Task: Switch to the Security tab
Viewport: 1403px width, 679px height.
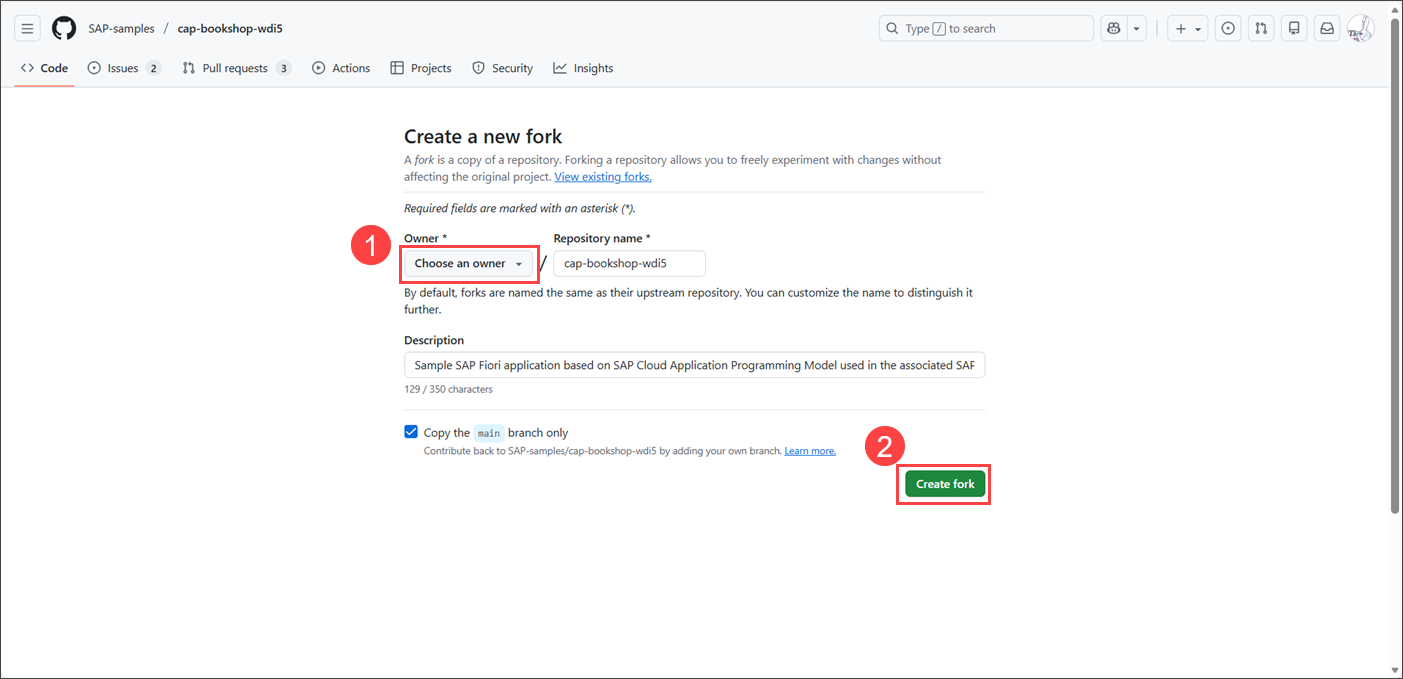Action: point(502,68)
